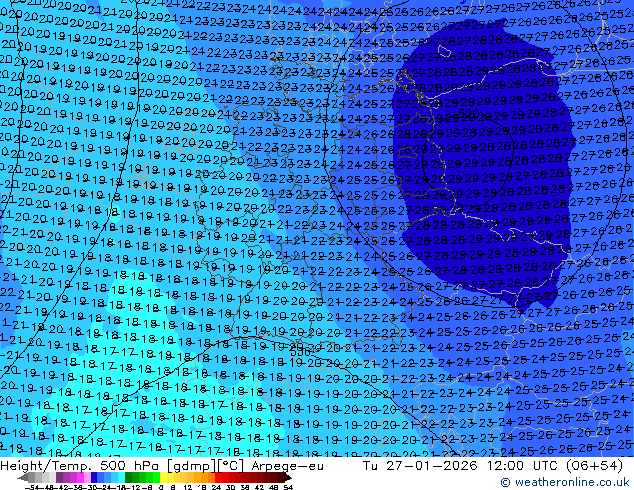Click the "-54" colour scale value
Image resolution: width=634 pixels, height=490 pixels.
pyautogui.click(x=30, y=488)
